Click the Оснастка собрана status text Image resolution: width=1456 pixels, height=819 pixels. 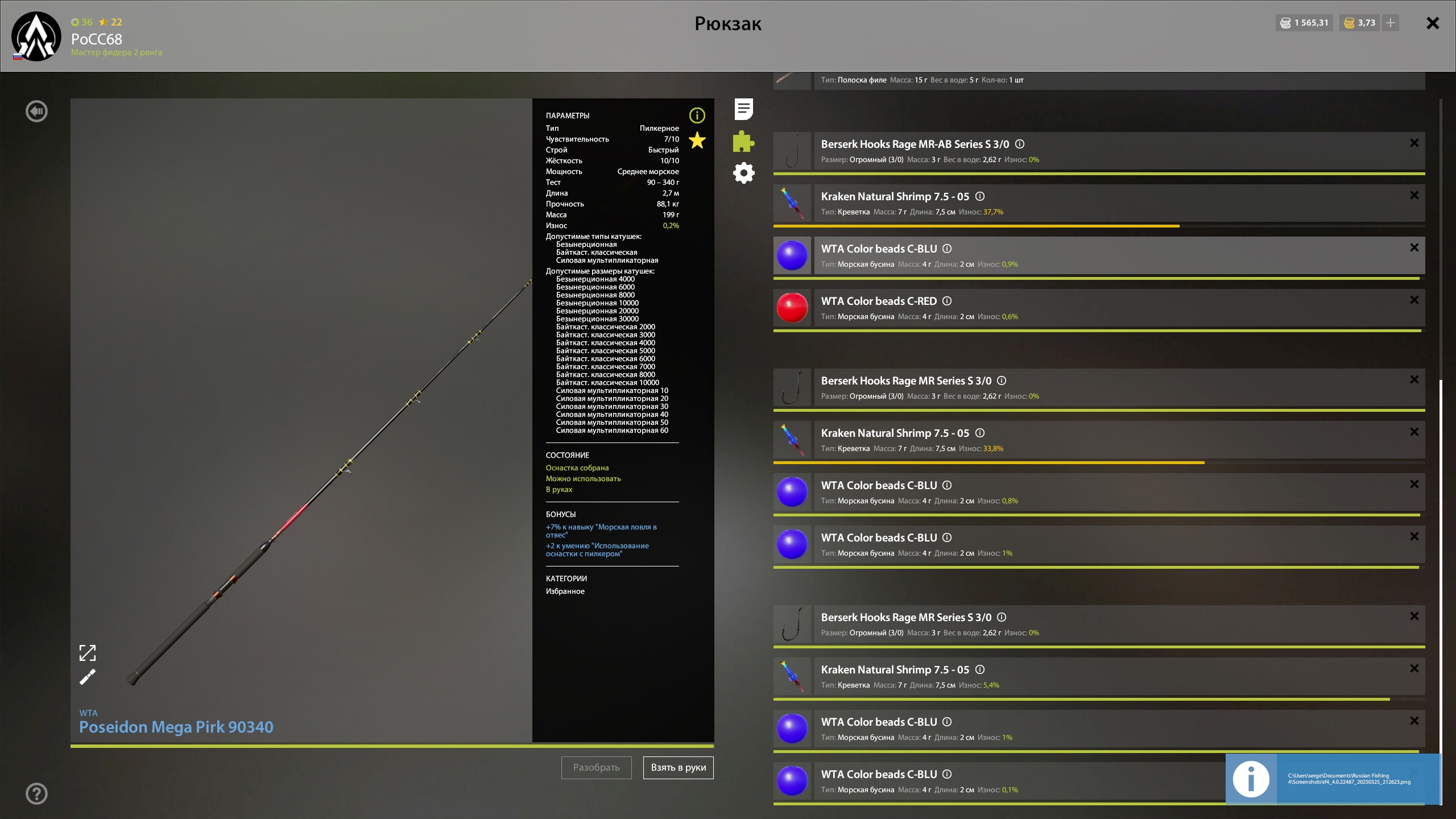(x=577, y=468)
